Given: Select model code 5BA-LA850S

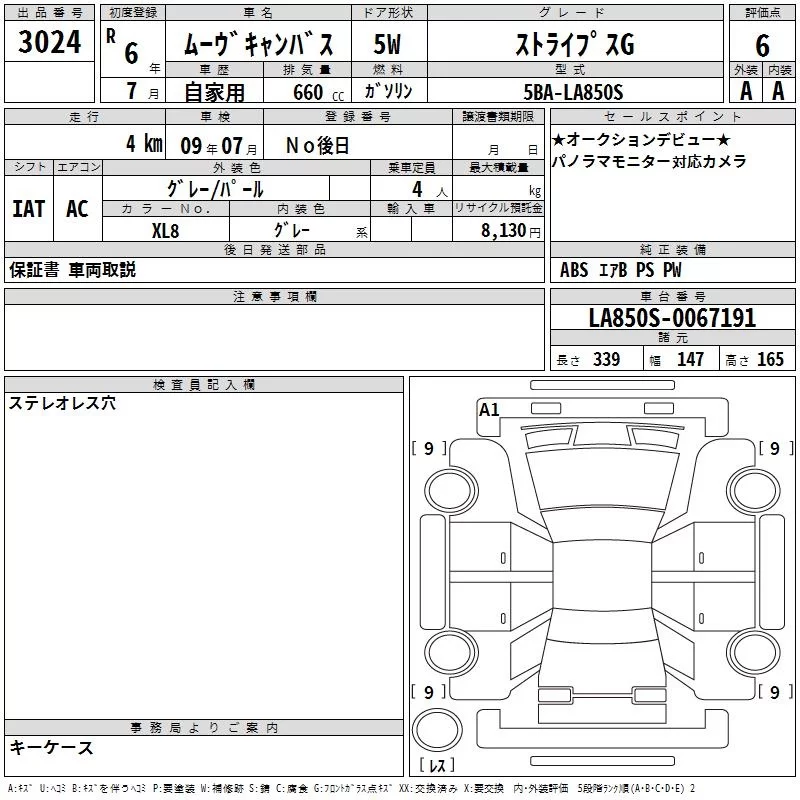Looking at the screenshot, I should [573, 92].
